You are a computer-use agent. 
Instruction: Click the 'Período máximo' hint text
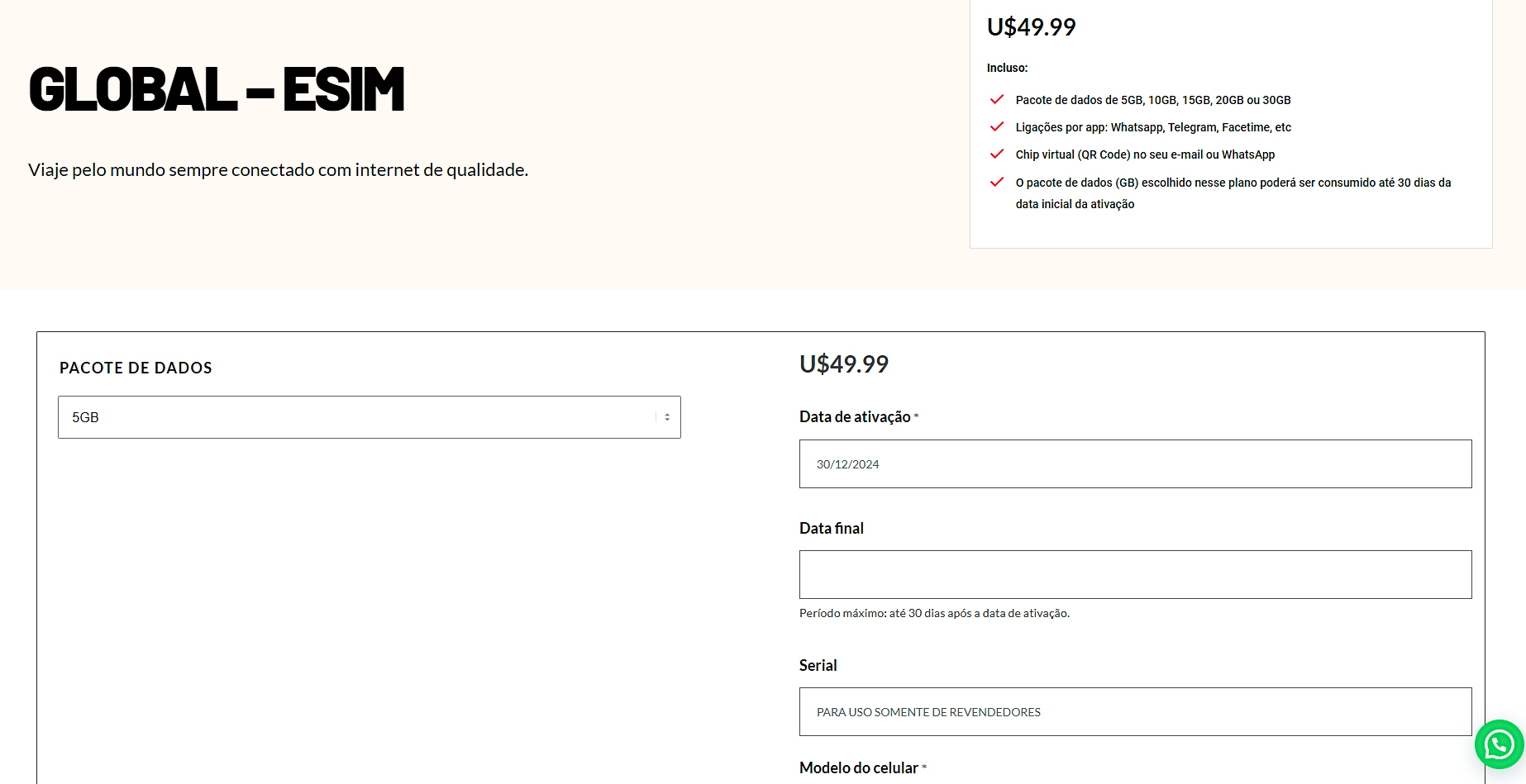coord(934,614)
